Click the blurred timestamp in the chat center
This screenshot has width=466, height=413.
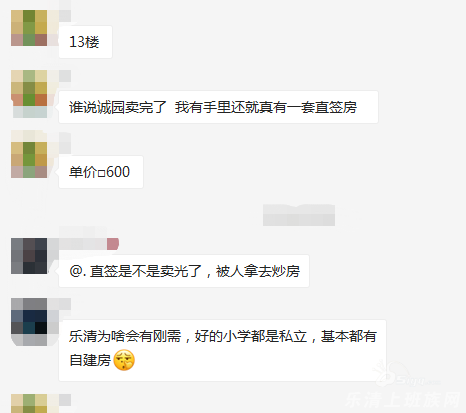coord(299,215)
